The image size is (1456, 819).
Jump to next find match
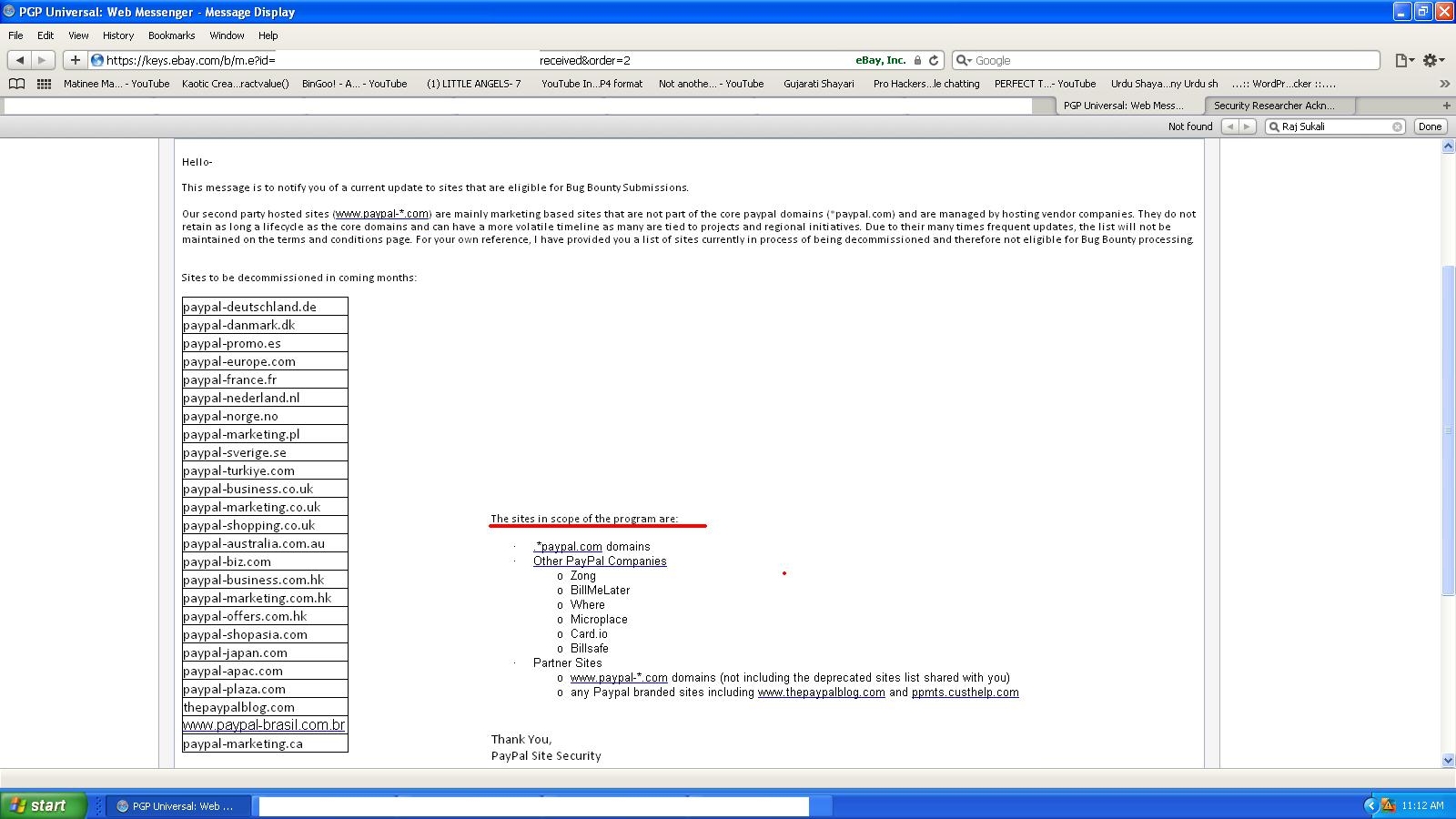pyautogui.click(x=1248, y=126)
